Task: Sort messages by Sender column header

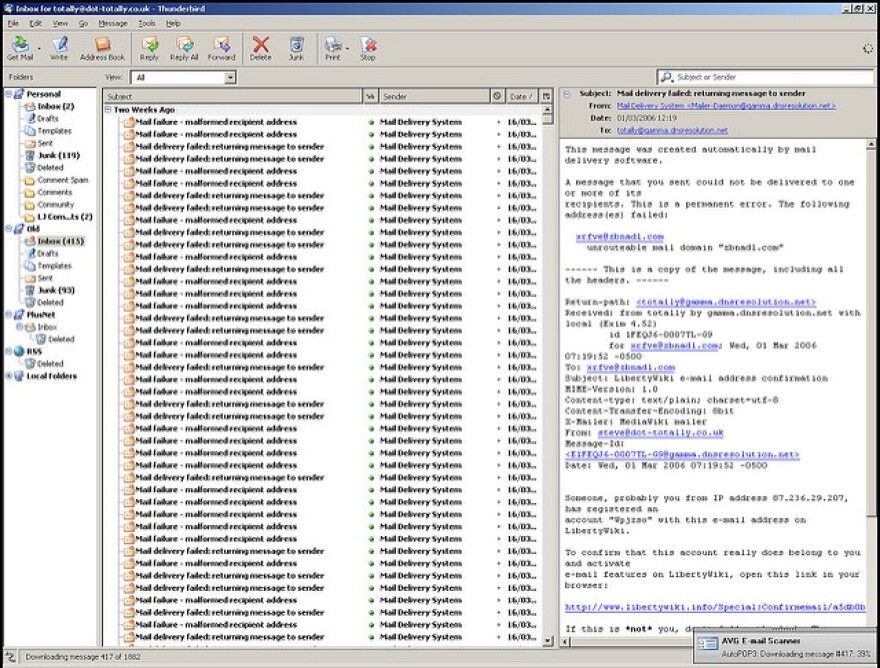Action: click(x=434, y=97)
